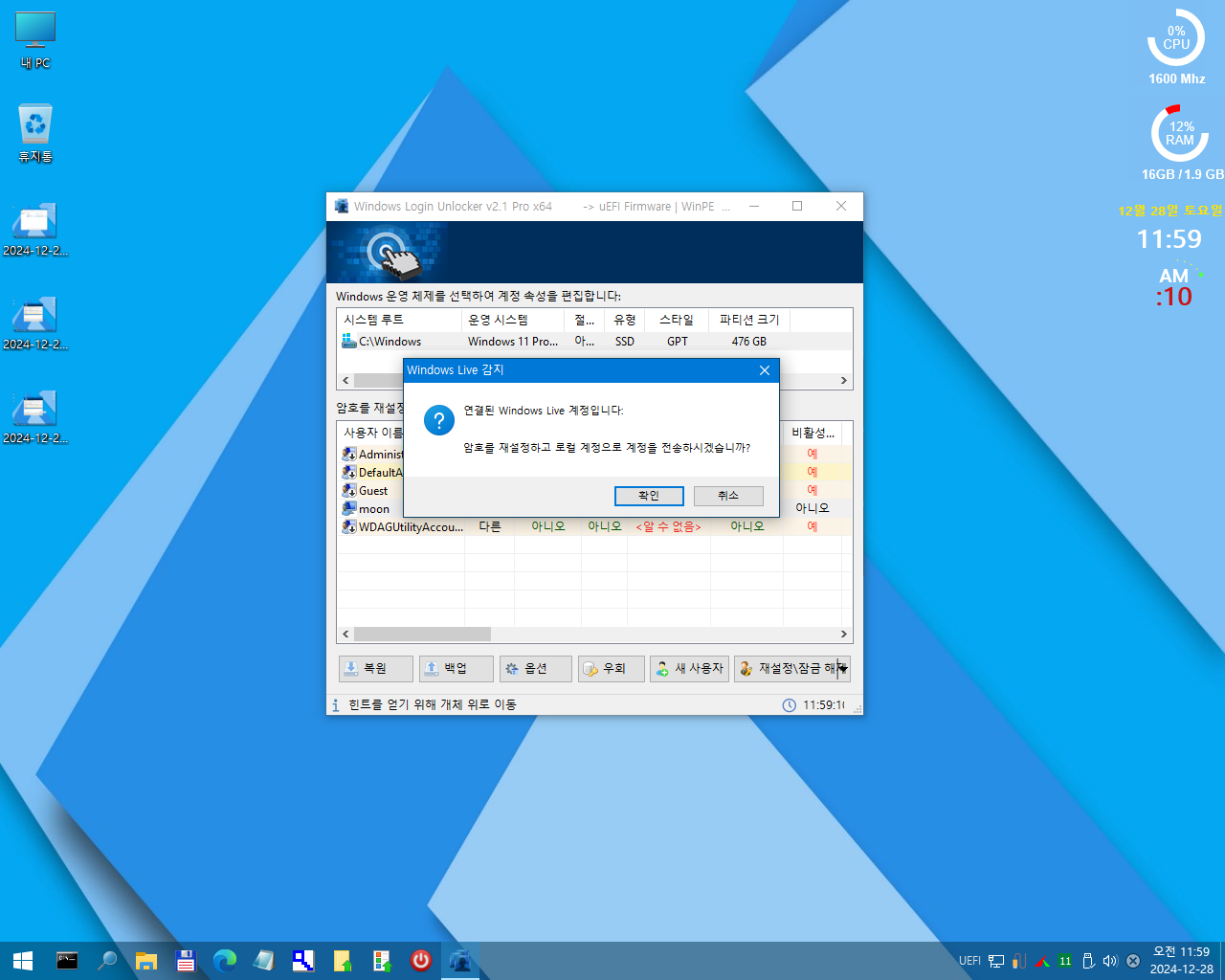Viewport: 1225px width, 980px height.
Task: Launch Microsoft Edge from the taskbar
Action: pyautogui.click(x=225, y=961)
